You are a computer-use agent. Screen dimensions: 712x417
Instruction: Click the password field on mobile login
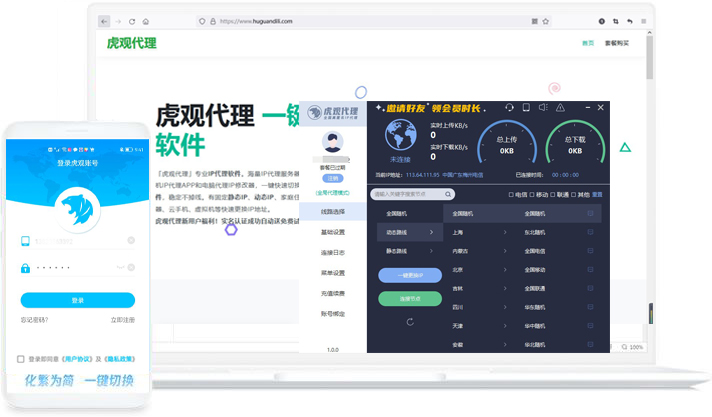[78, 268]
